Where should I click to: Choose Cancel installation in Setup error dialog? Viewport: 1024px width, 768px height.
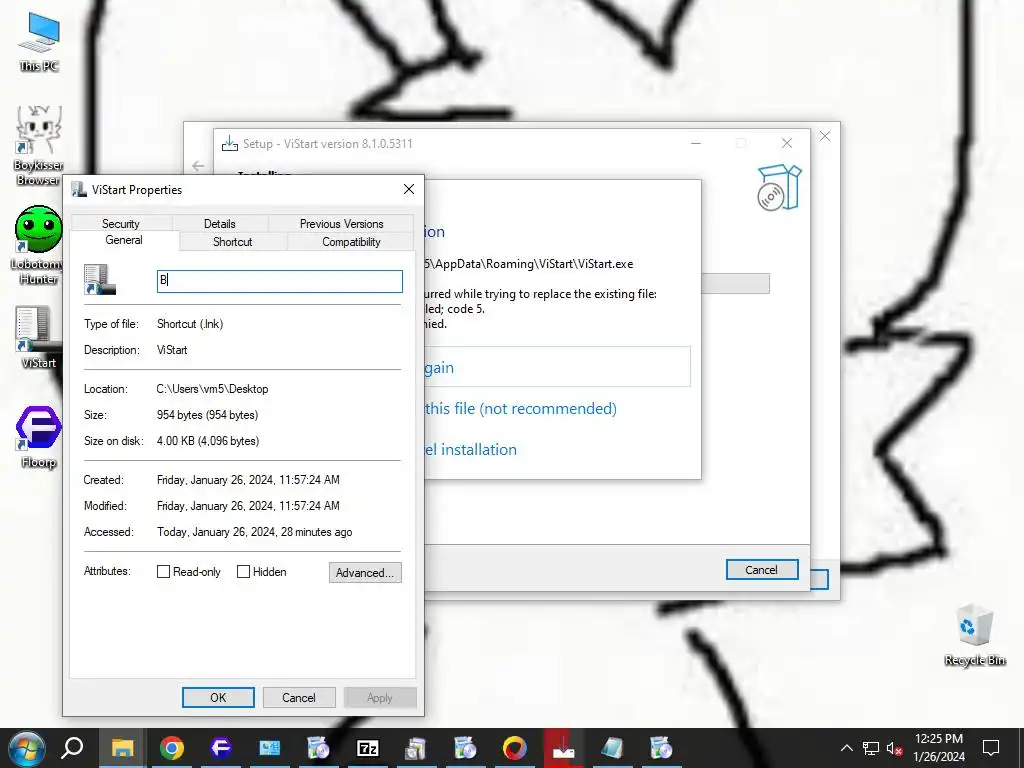471,449
